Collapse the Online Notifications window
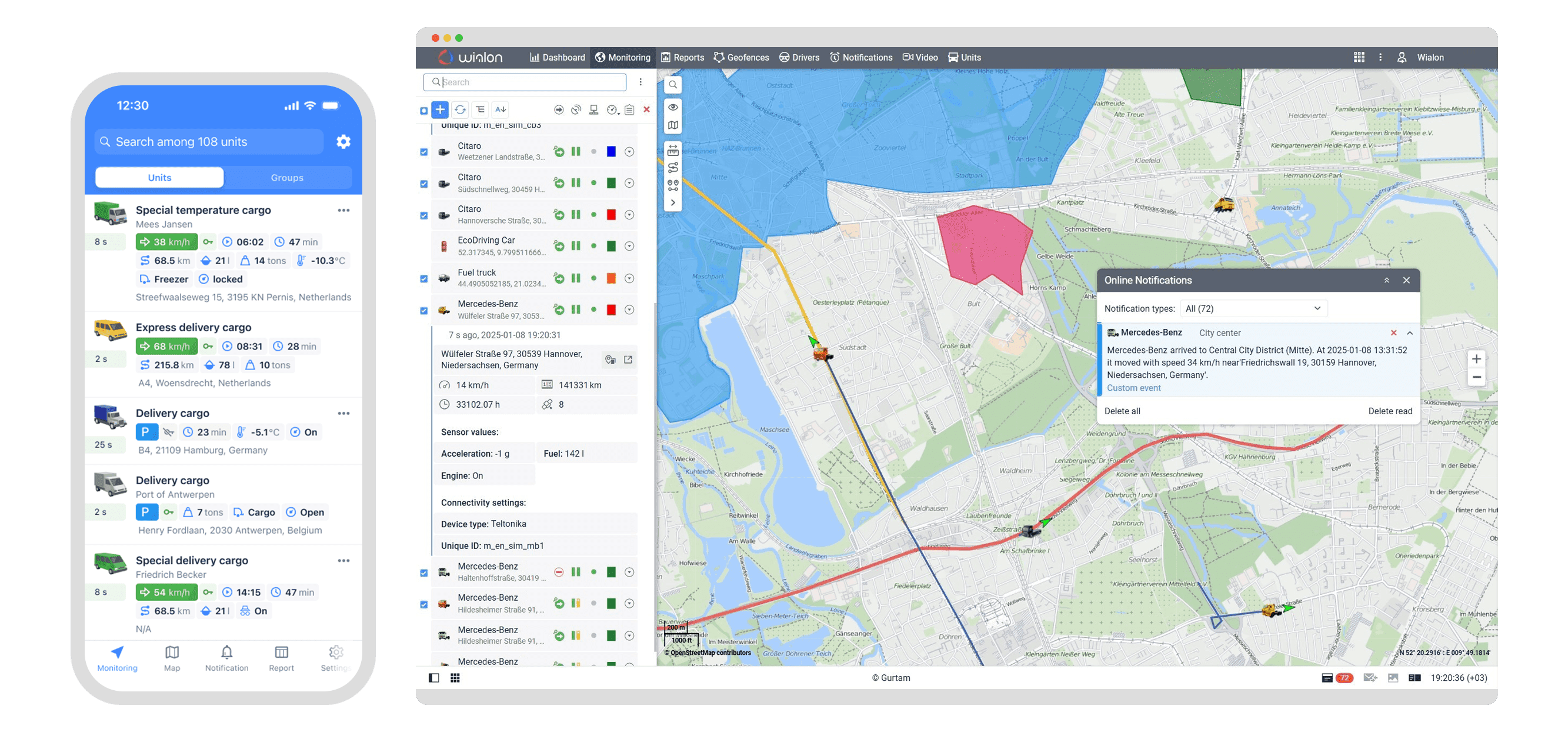This screenshot has height=742, width=1568. pyautogui.click(x=1387, y=280)
